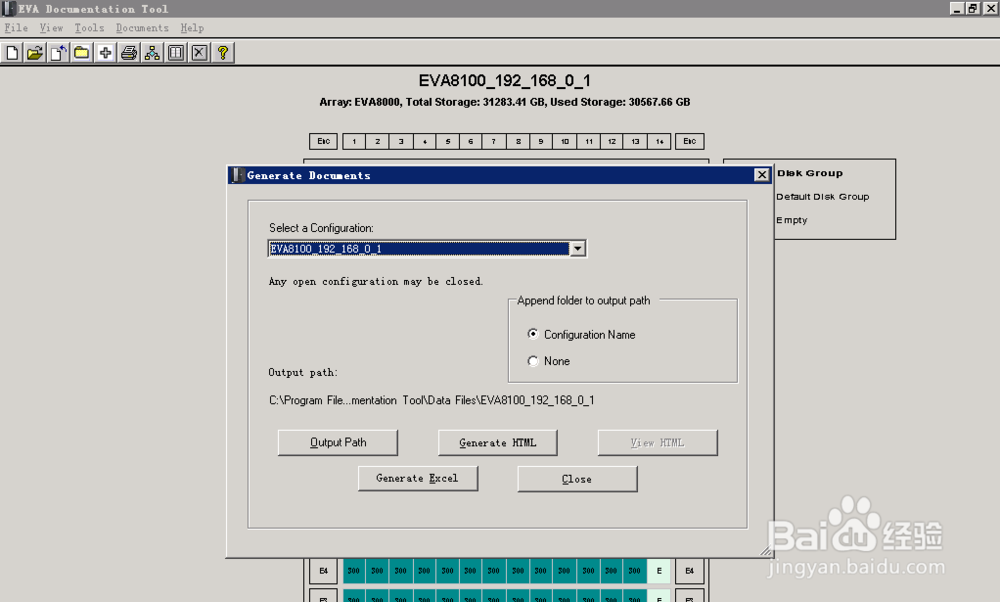Click column header 13 in enclosure diagram
This screenshot has height=602, width=1000.
635,142
